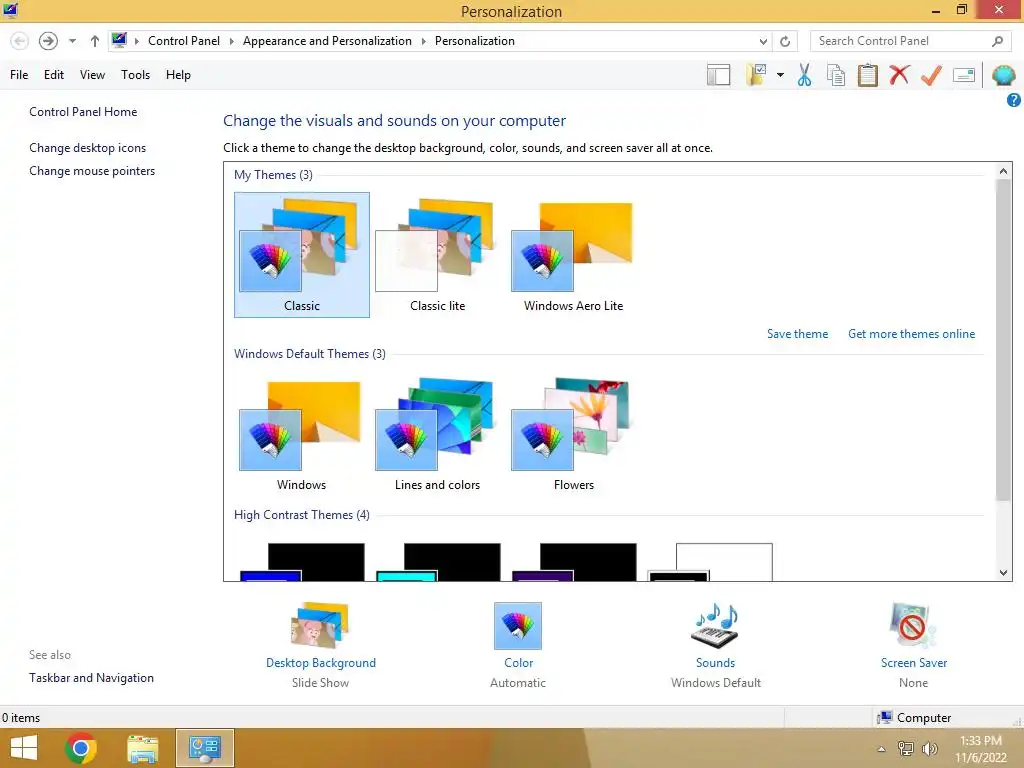Open the View menu
1024x768 pixels.
coord(92,75)
